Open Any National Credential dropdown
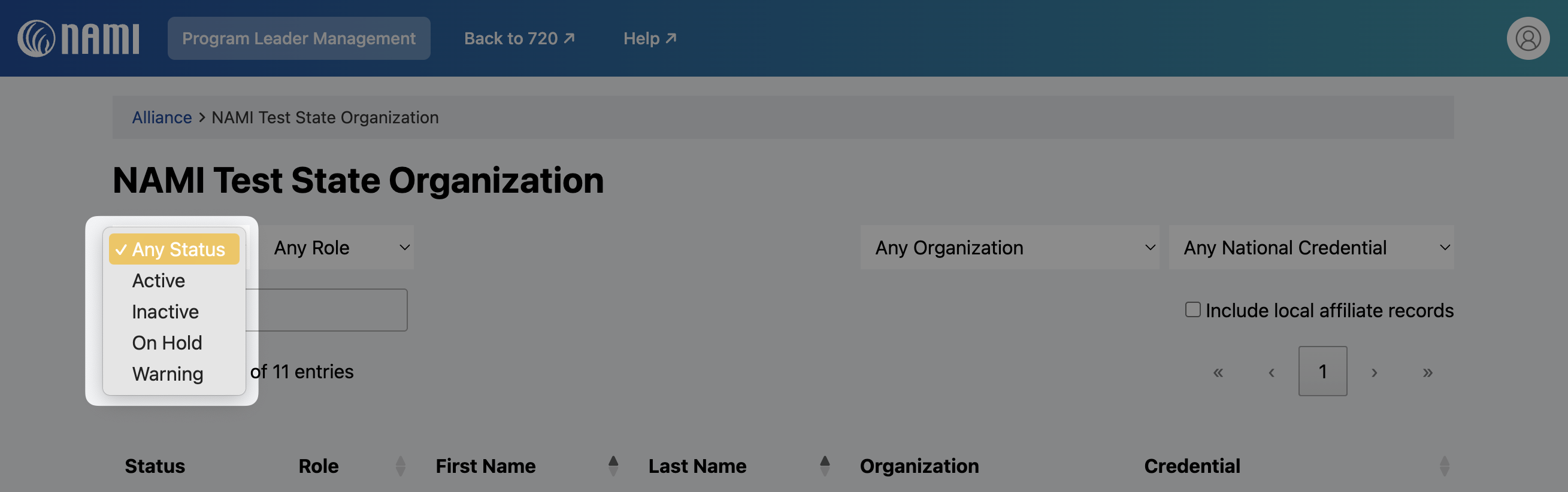 pos(1311,248)
